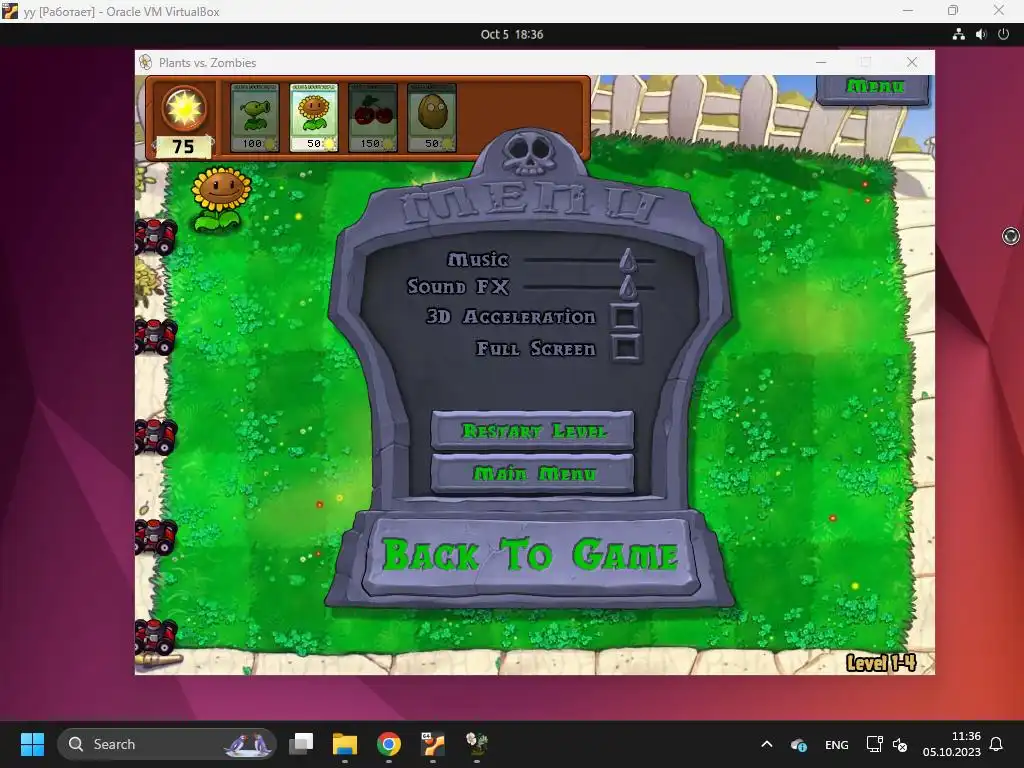This screenshot has height=768, width=1024.
Task: Click the top row lawn mower
Action: (x=155, y=235)
